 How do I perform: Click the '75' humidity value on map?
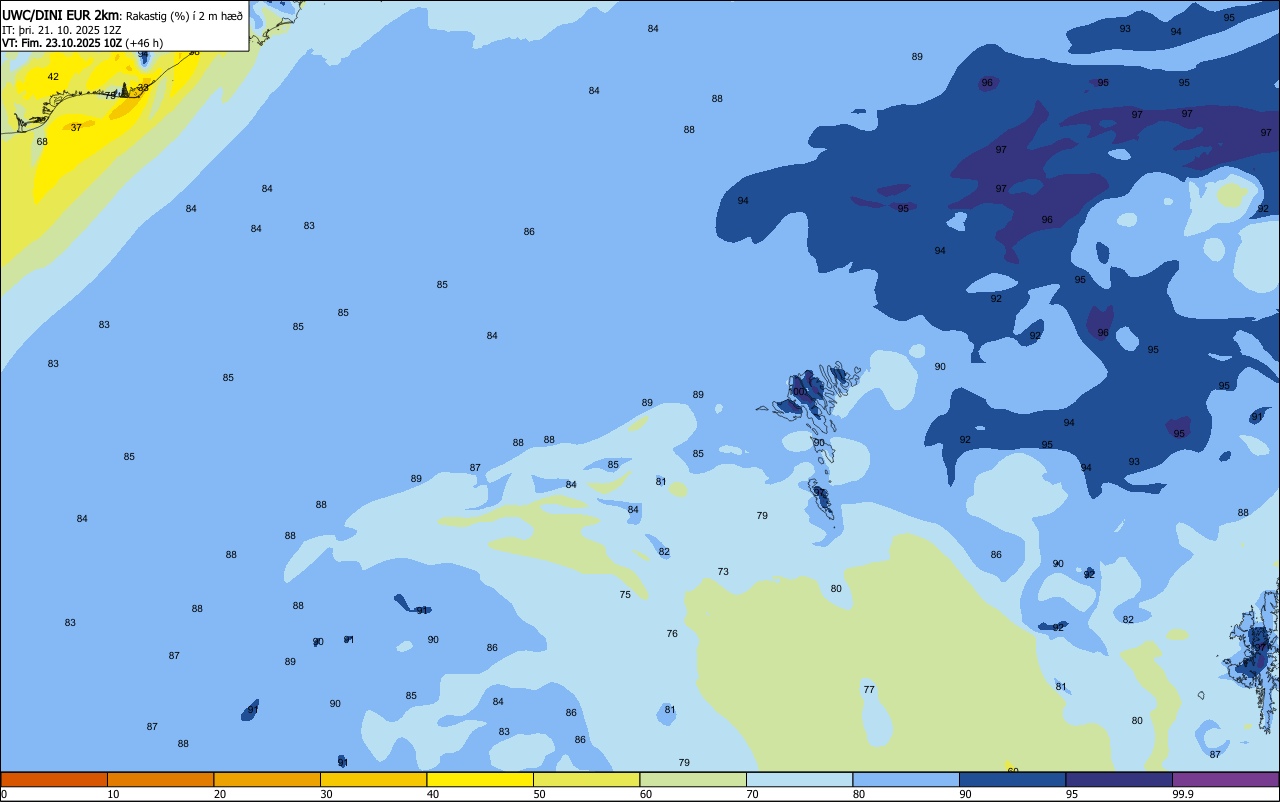click(x=625, y=595)
